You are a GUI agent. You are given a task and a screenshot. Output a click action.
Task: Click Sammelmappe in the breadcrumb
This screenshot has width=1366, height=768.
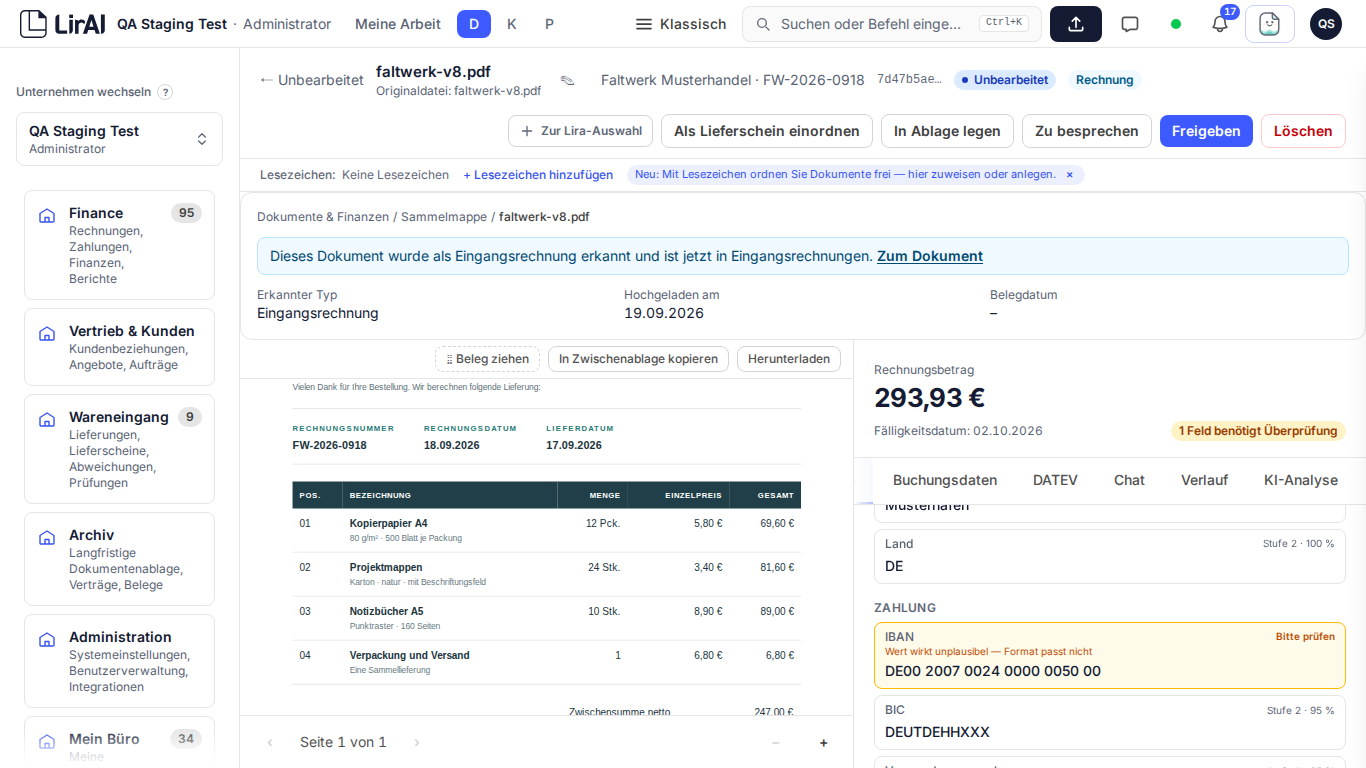pos(444,216)
